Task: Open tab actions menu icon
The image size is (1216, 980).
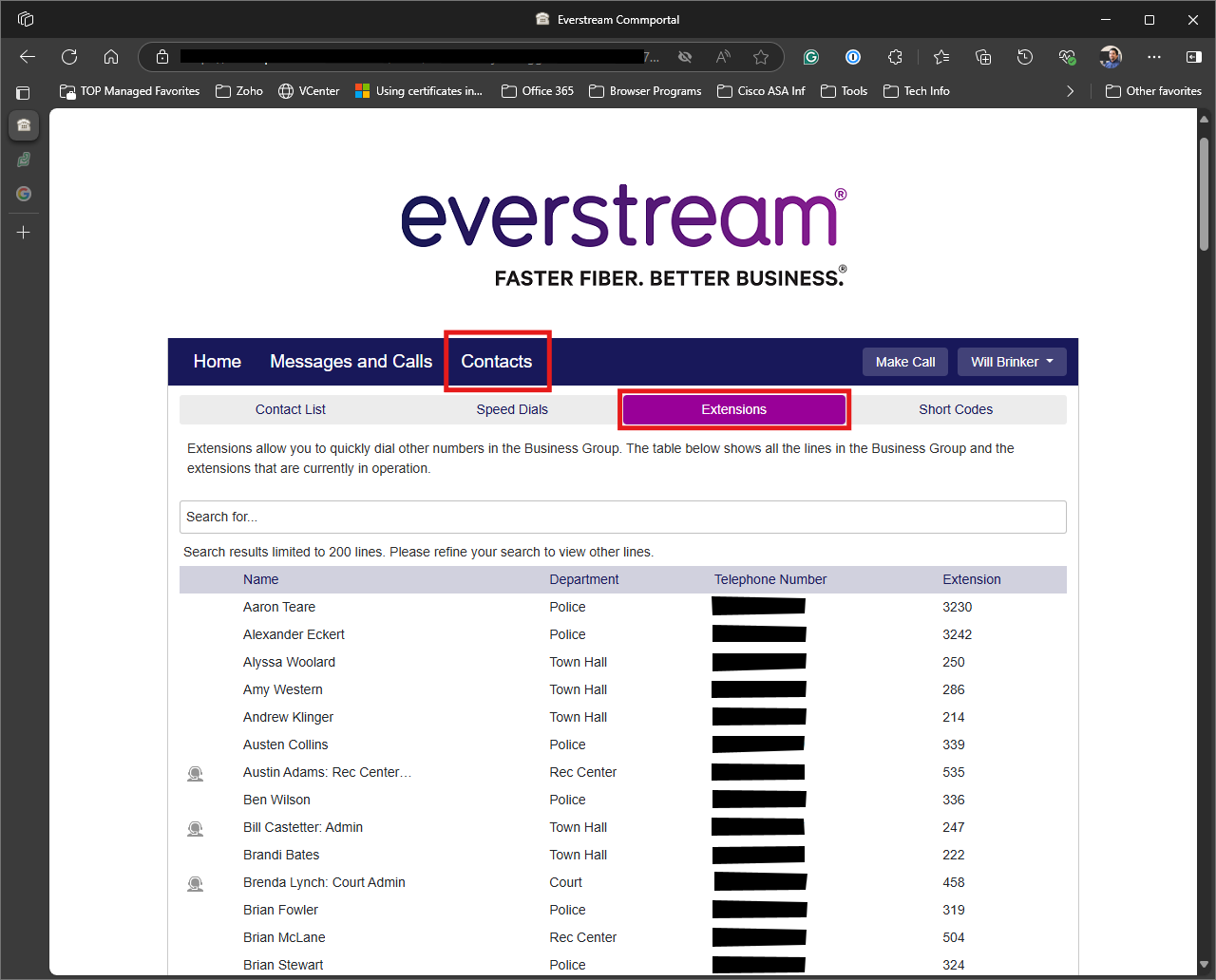Action: pos(24,92)
